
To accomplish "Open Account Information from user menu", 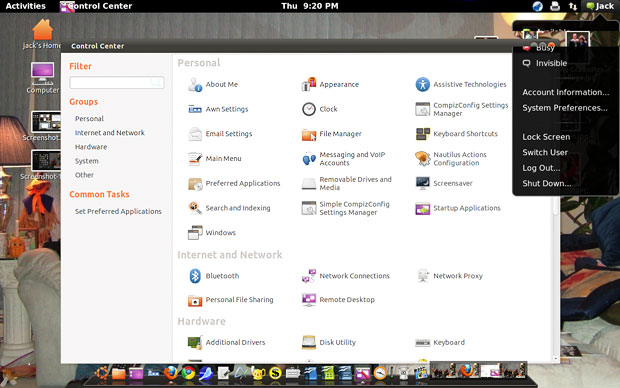I will click(x=565, y=92).
